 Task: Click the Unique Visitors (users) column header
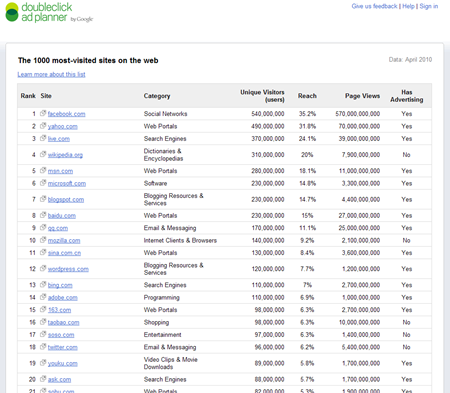(x=262, y=96)
